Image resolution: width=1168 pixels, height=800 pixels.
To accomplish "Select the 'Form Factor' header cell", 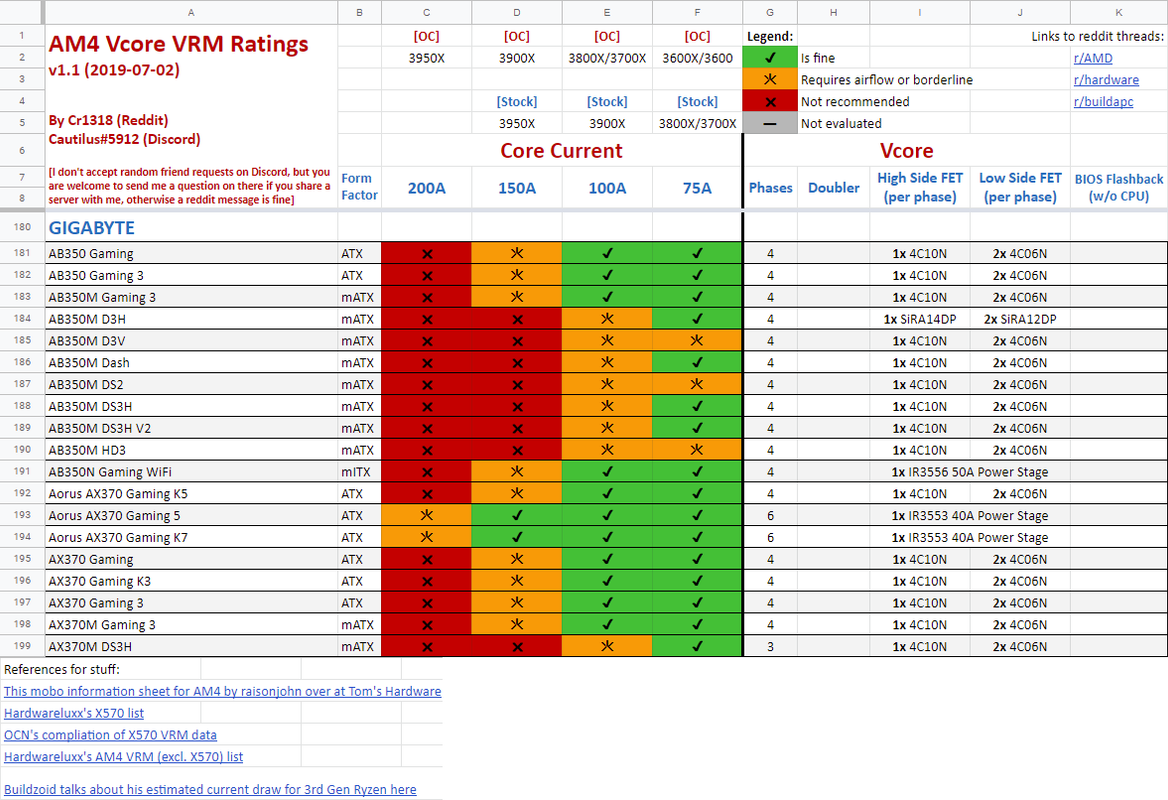I will point(359,187).
